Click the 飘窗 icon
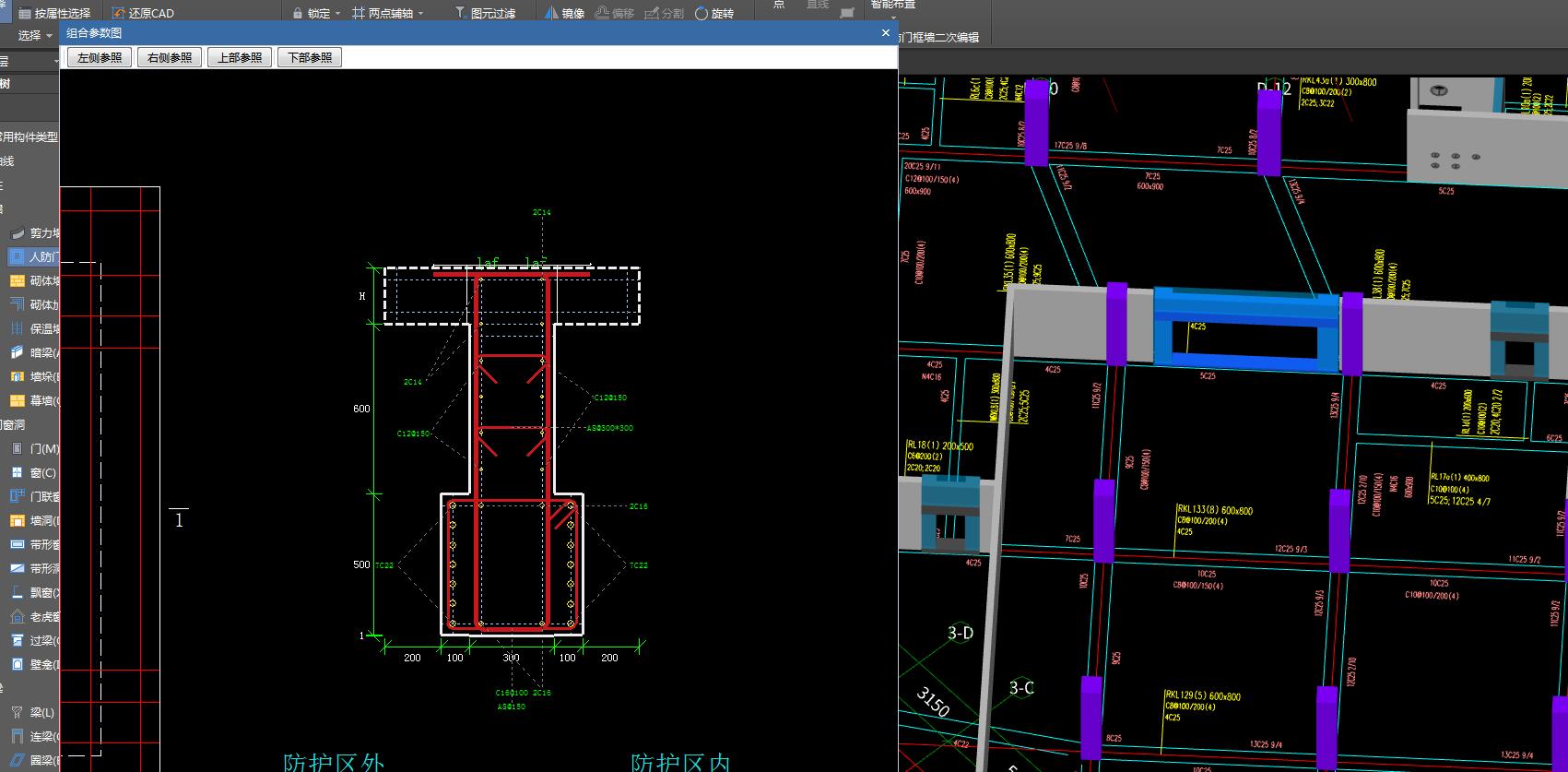Viewport: 1568px width, 772px height. [x=17, y=593]
